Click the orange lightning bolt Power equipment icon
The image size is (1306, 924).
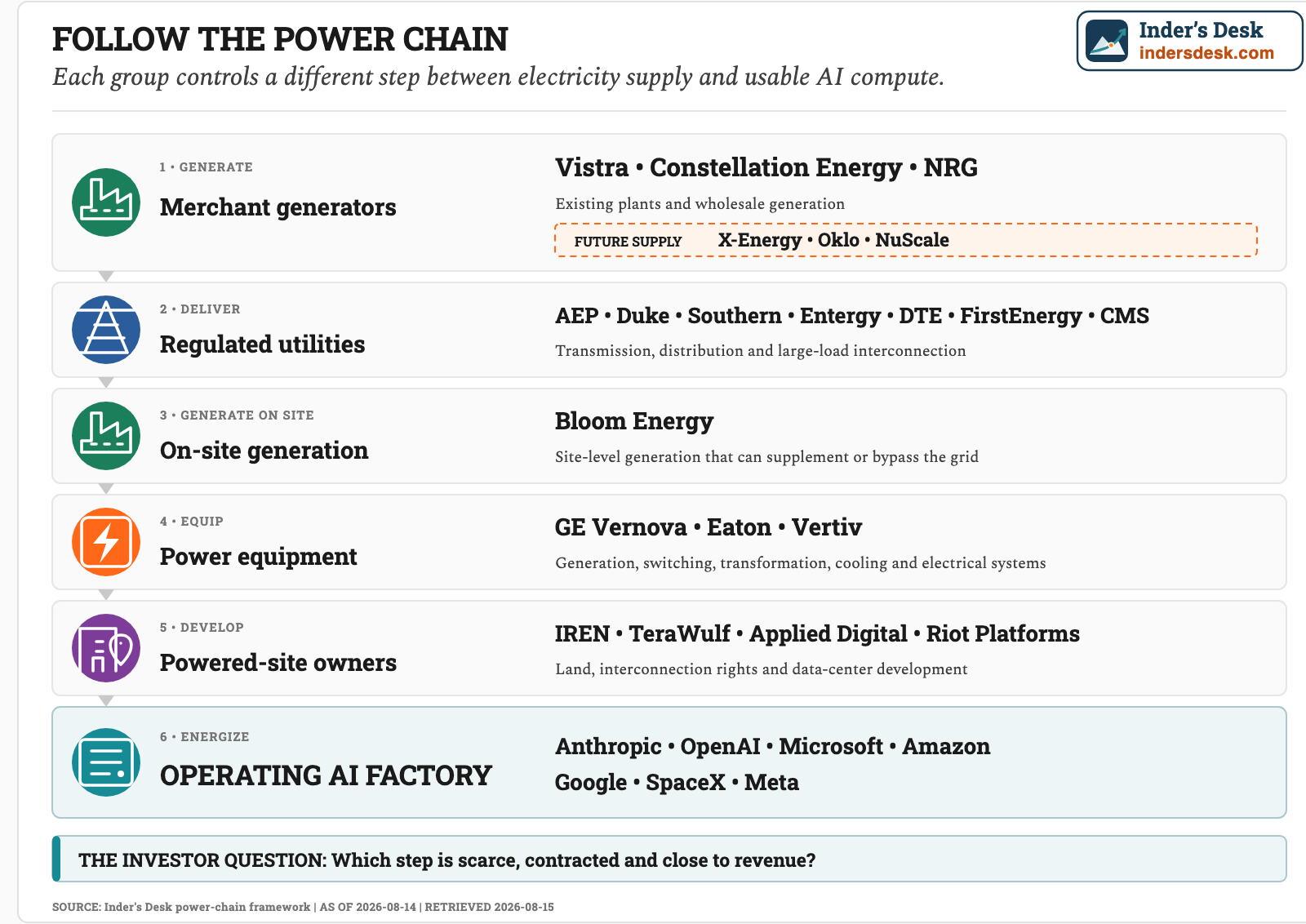[106, 542]
